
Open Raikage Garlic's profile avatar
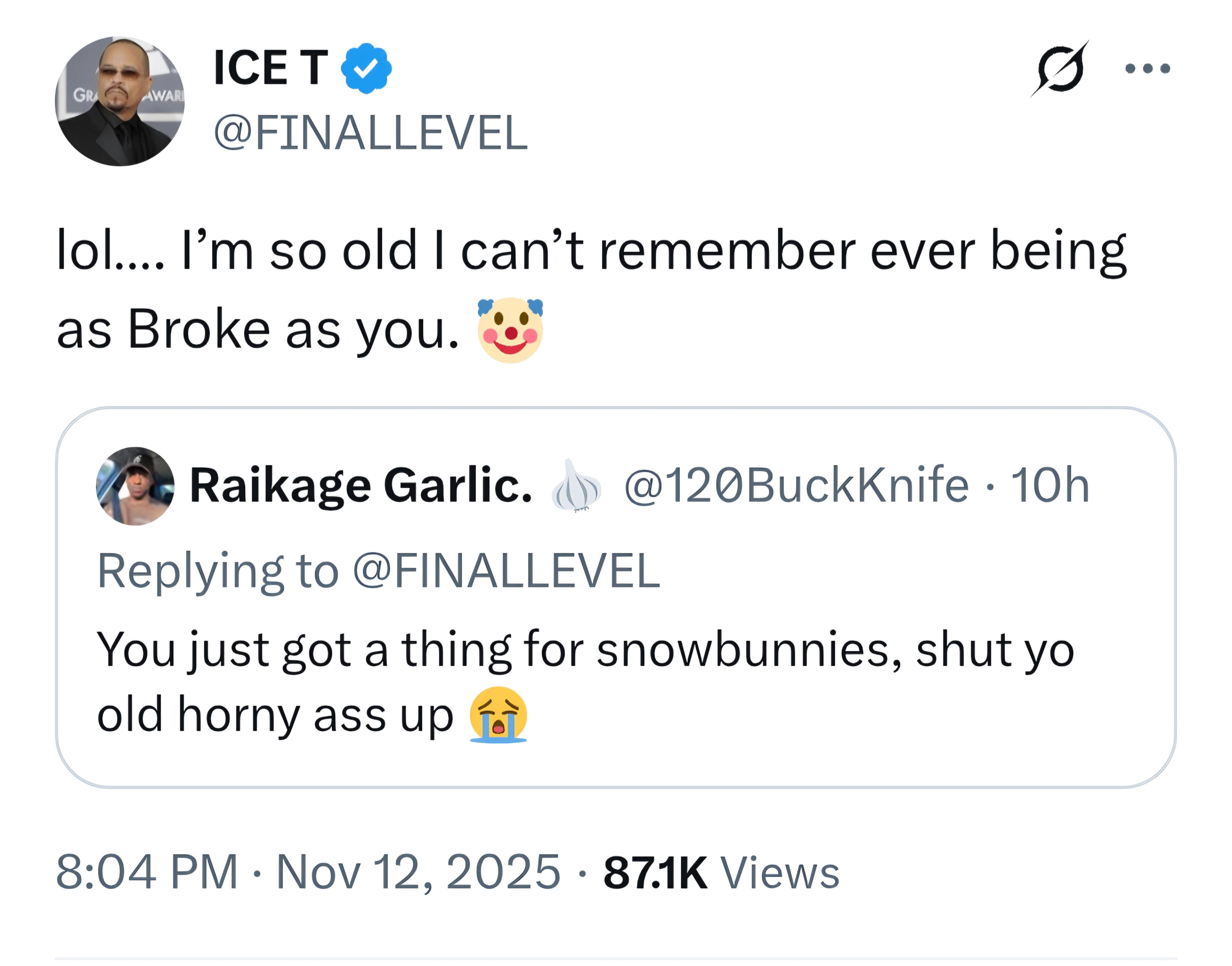[x=135, y=486]
